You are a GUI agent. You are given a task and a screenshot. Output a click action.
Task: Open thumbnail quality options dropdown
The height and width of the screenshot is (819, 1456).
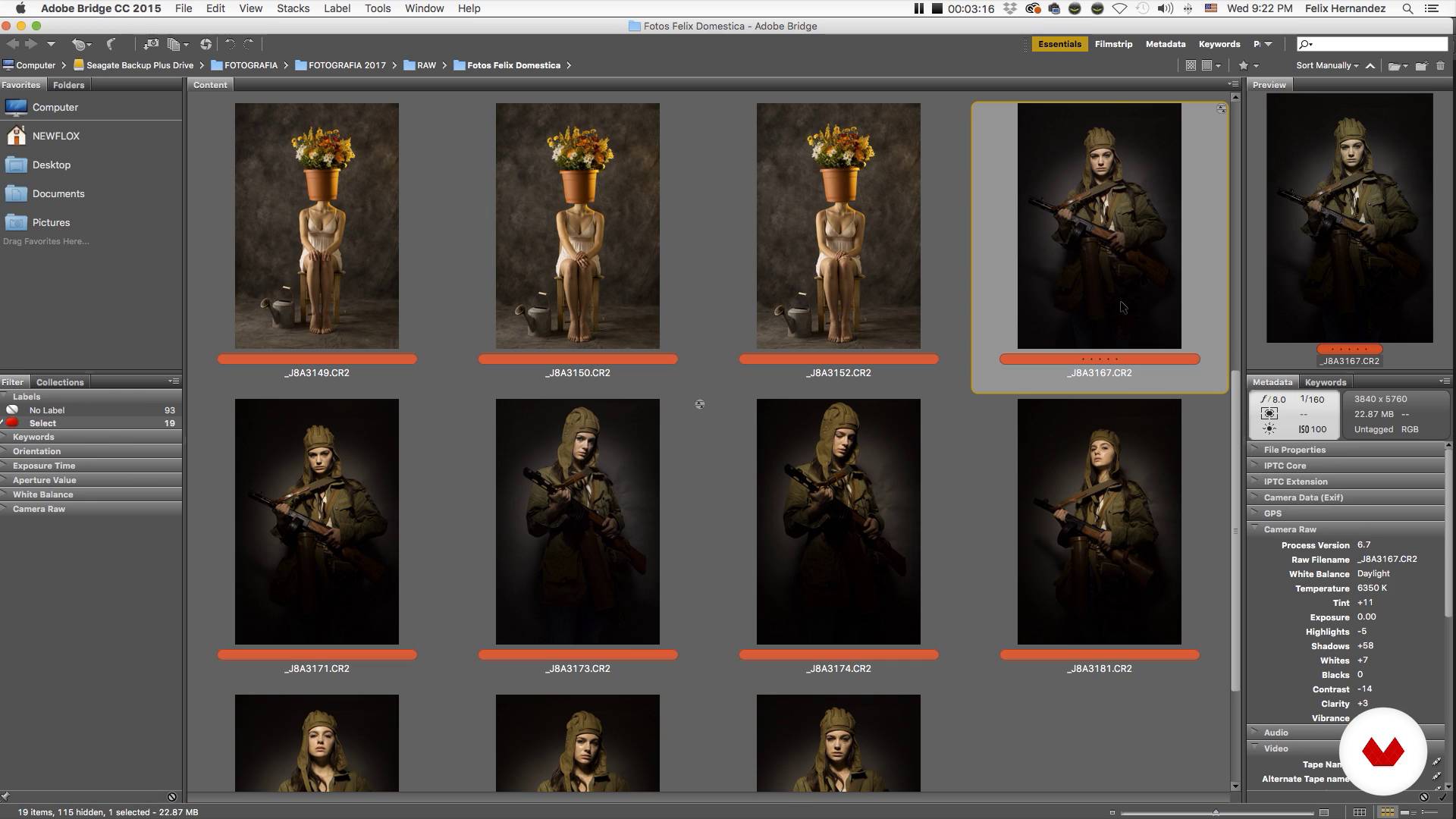point(1211,65)
